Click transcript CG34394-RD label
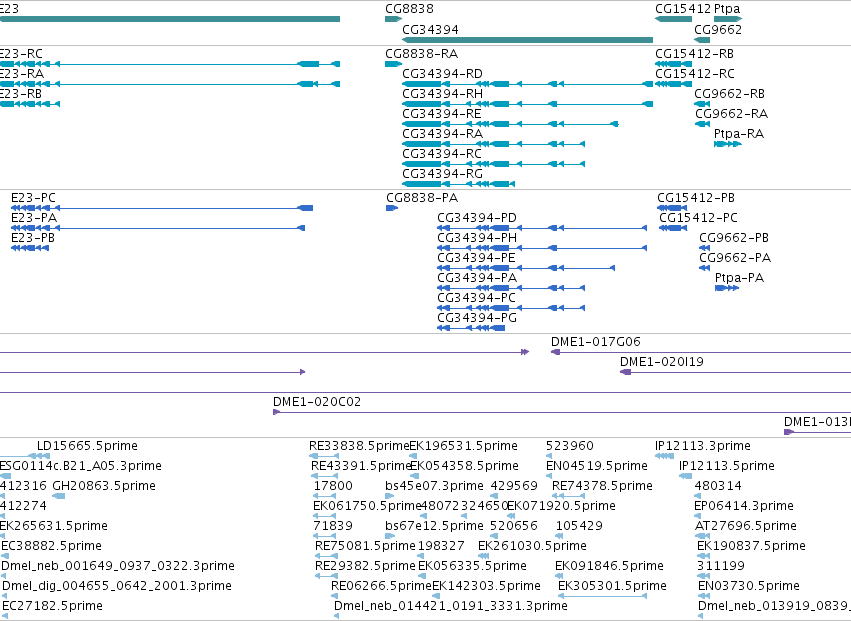This screenshot has height=621, width=851. pos(442,74)
